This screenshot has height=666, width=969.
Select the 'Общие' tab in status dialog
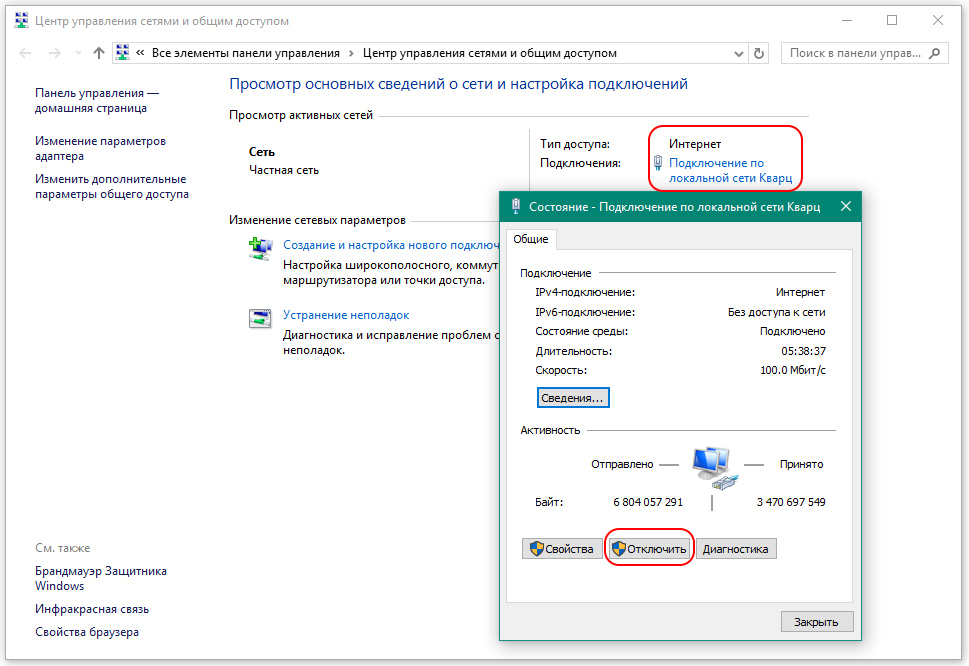(531, 239)
